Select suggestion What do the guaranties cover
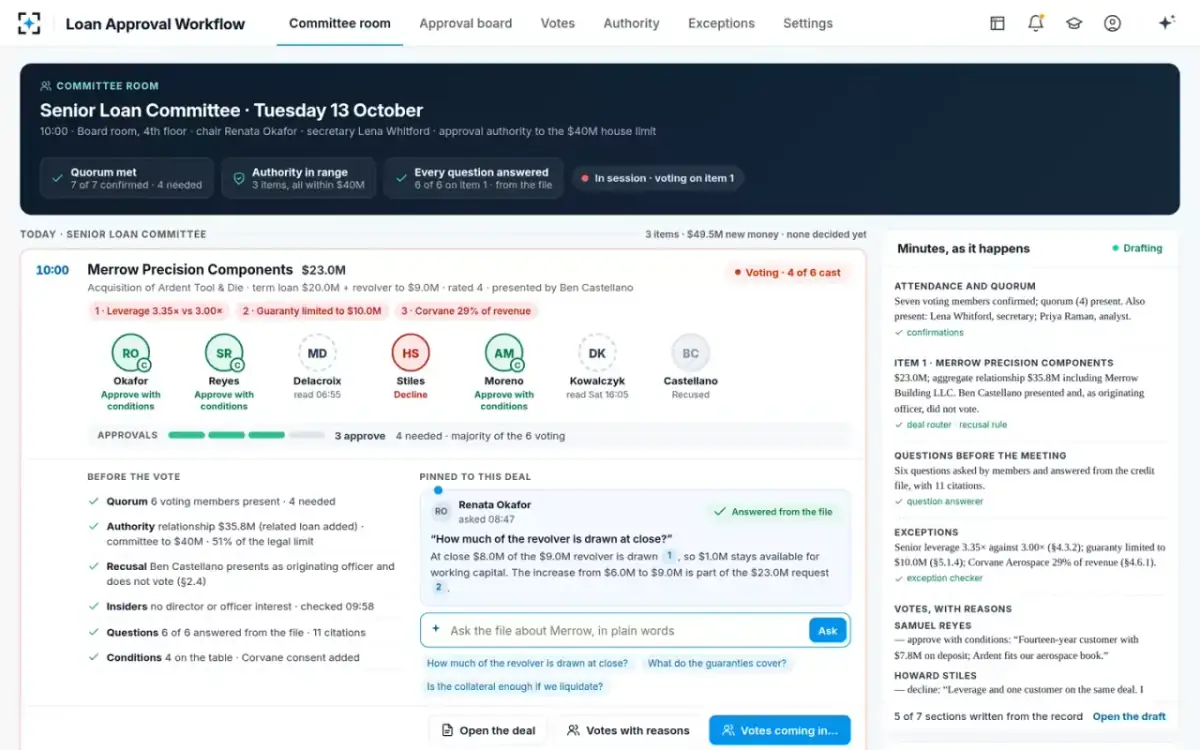The height and width of the screenshot is (750, 1200). coord(716,663)
